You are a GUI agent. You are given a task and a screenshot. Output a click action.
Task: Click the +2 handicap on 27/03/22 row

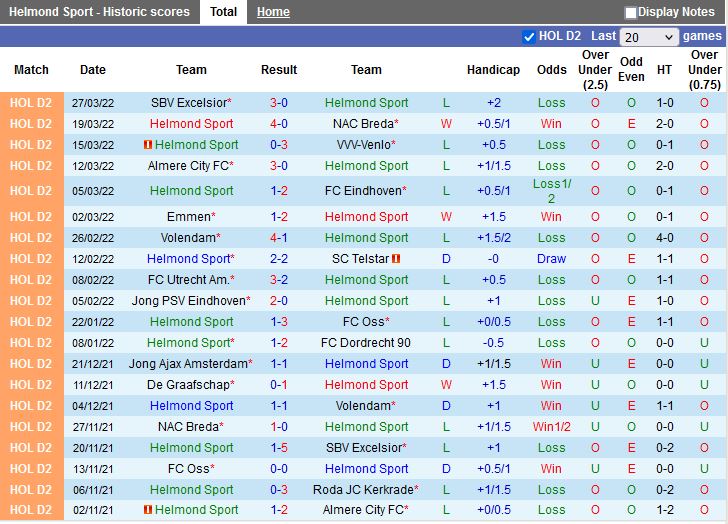pyautogui.click(x=494, y=103)
